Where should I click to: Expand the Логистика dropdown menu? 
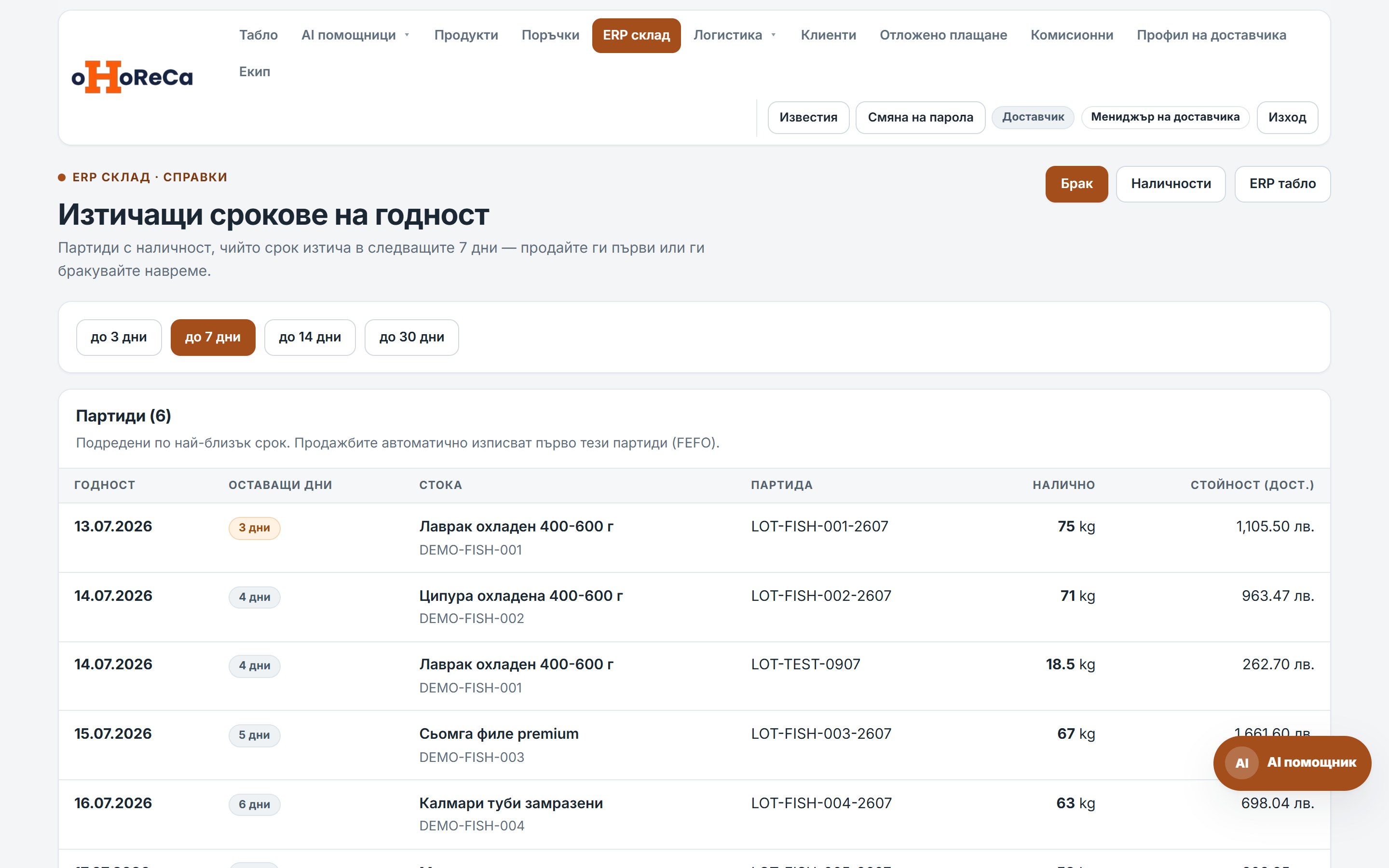coord(734,35)
